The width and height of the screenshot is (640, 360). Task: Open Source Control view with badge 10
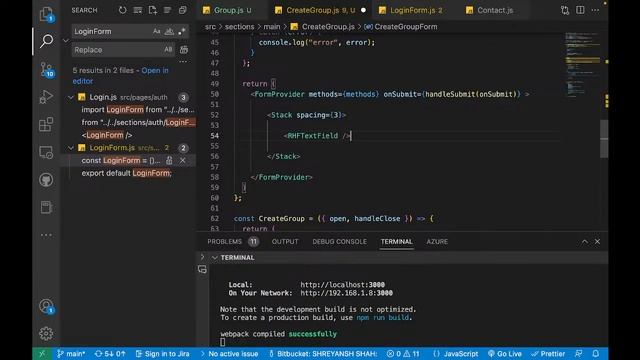[x=47, y=69]
